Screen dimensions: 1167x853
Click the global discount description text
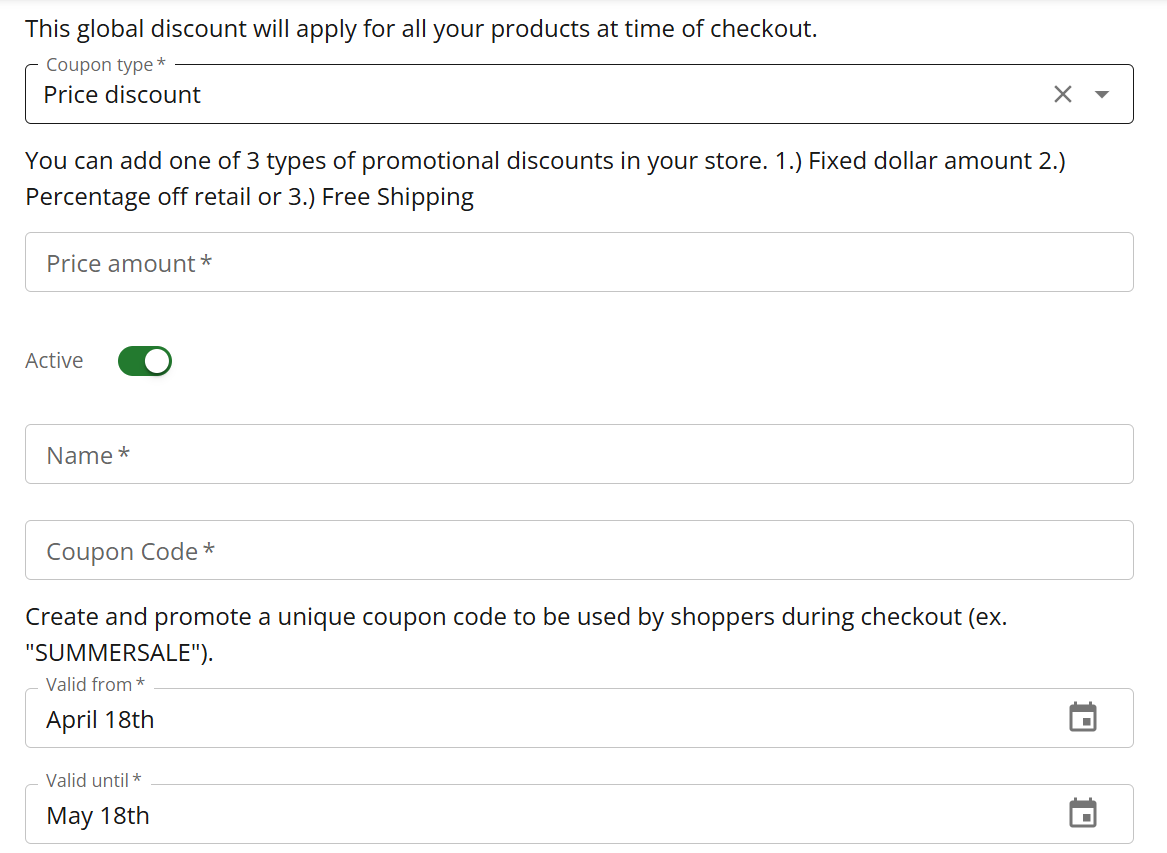420,29
